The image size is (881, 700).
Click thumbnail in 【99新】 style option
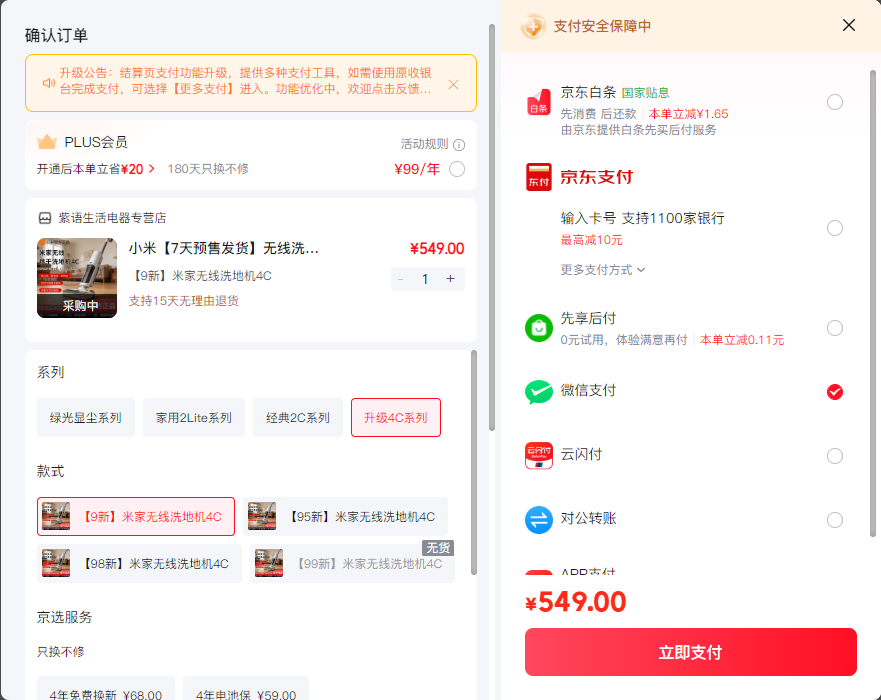(269, 563)
